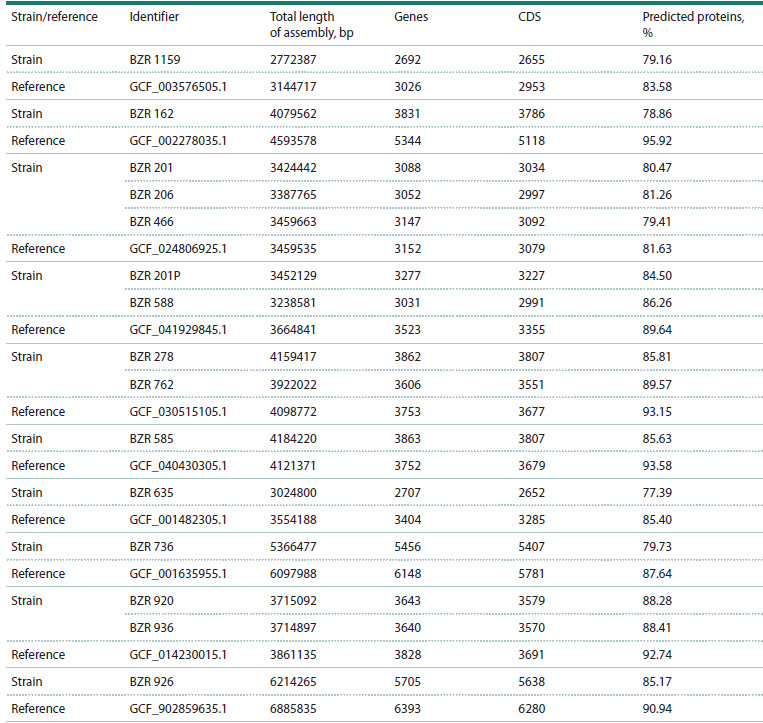Click the GCF_040430305.1 reference identifier
Screen dimensions: 763x723
[x=178, y=466]
